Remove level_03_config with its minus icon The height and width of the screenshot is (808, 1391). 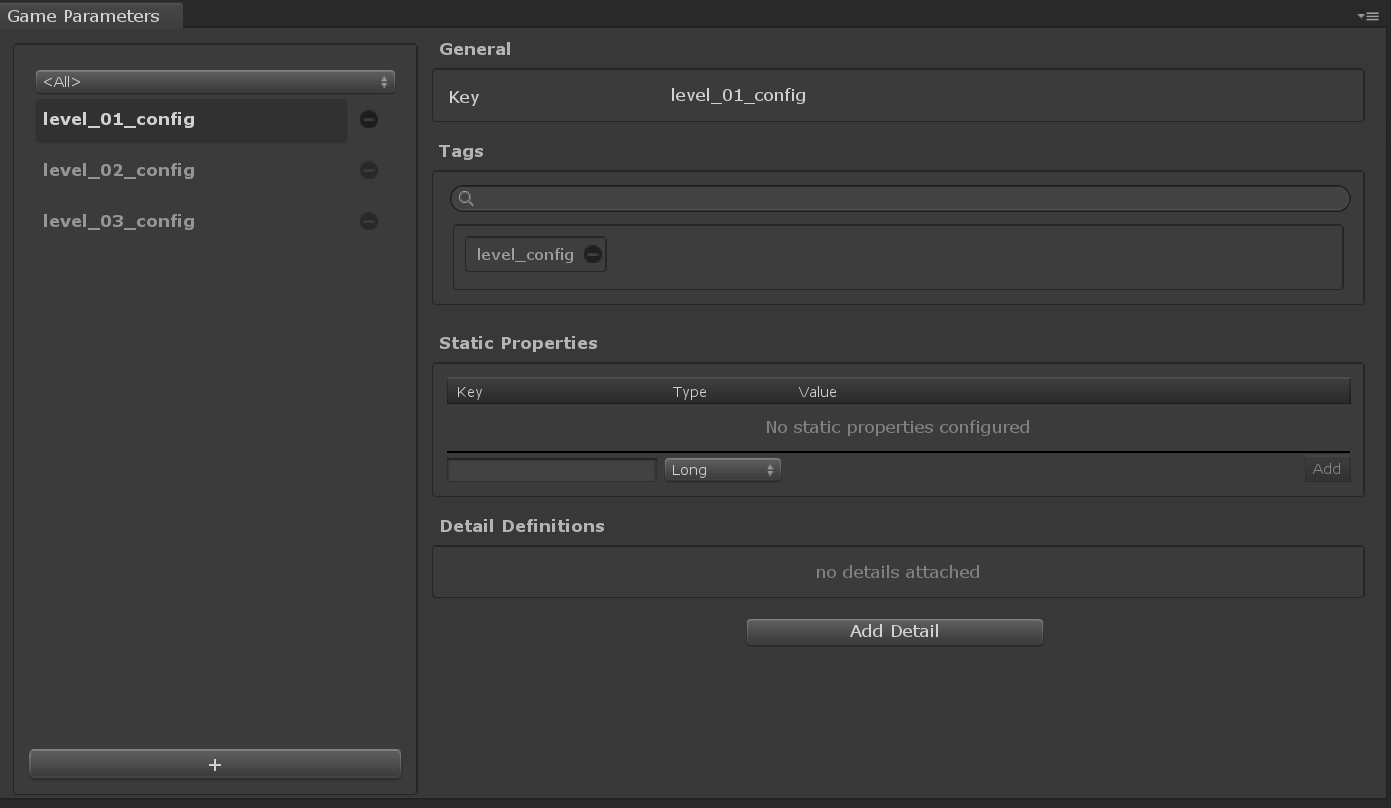pyautogui.click(x=369, y=221)
